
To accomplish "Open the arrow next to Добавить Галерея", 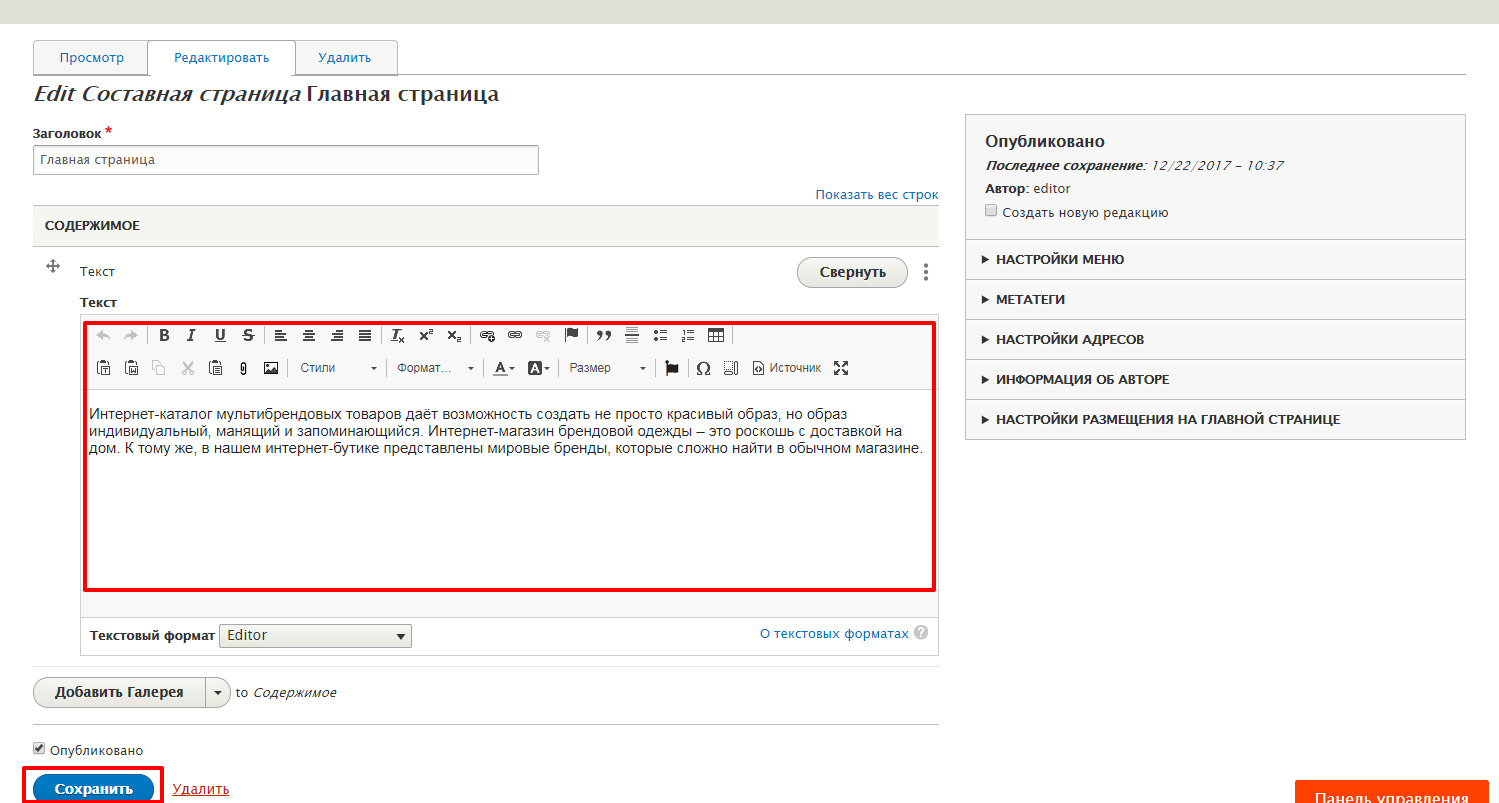I will (x=218, y=692).
